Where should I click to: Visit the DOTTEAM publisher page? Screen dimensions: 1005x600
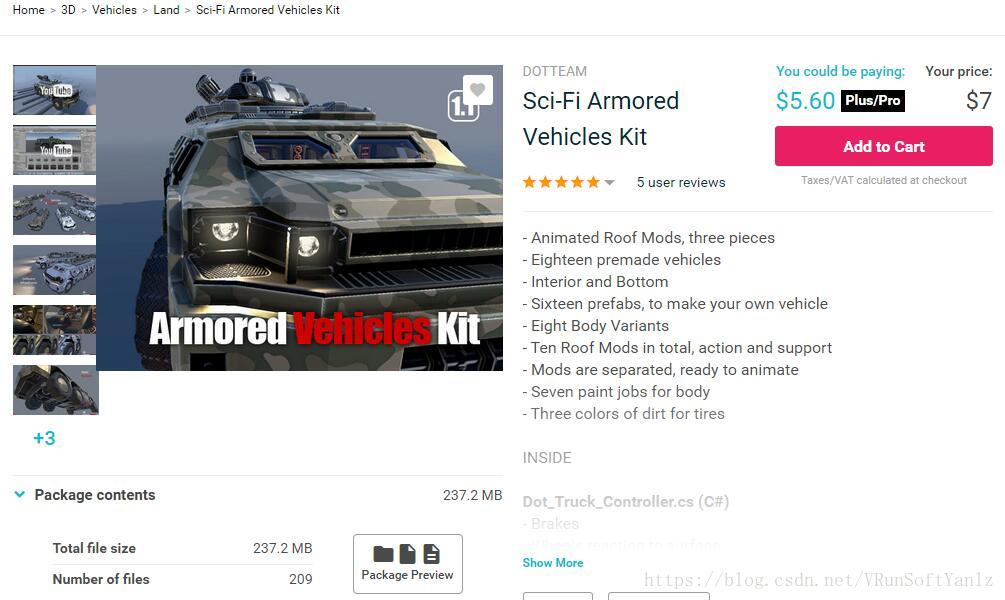[x=554, y=71]
